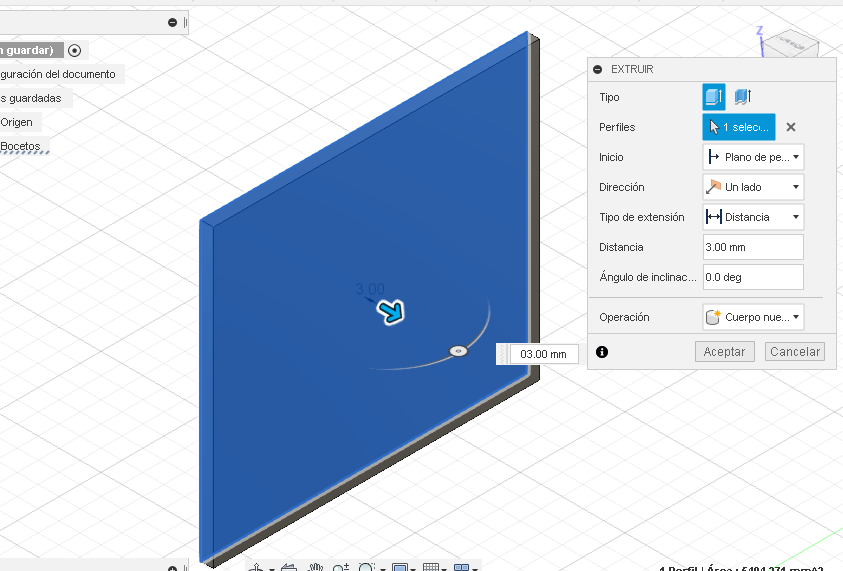Click the Inicio label
The image size is (843, 571).
click(611, 158)
